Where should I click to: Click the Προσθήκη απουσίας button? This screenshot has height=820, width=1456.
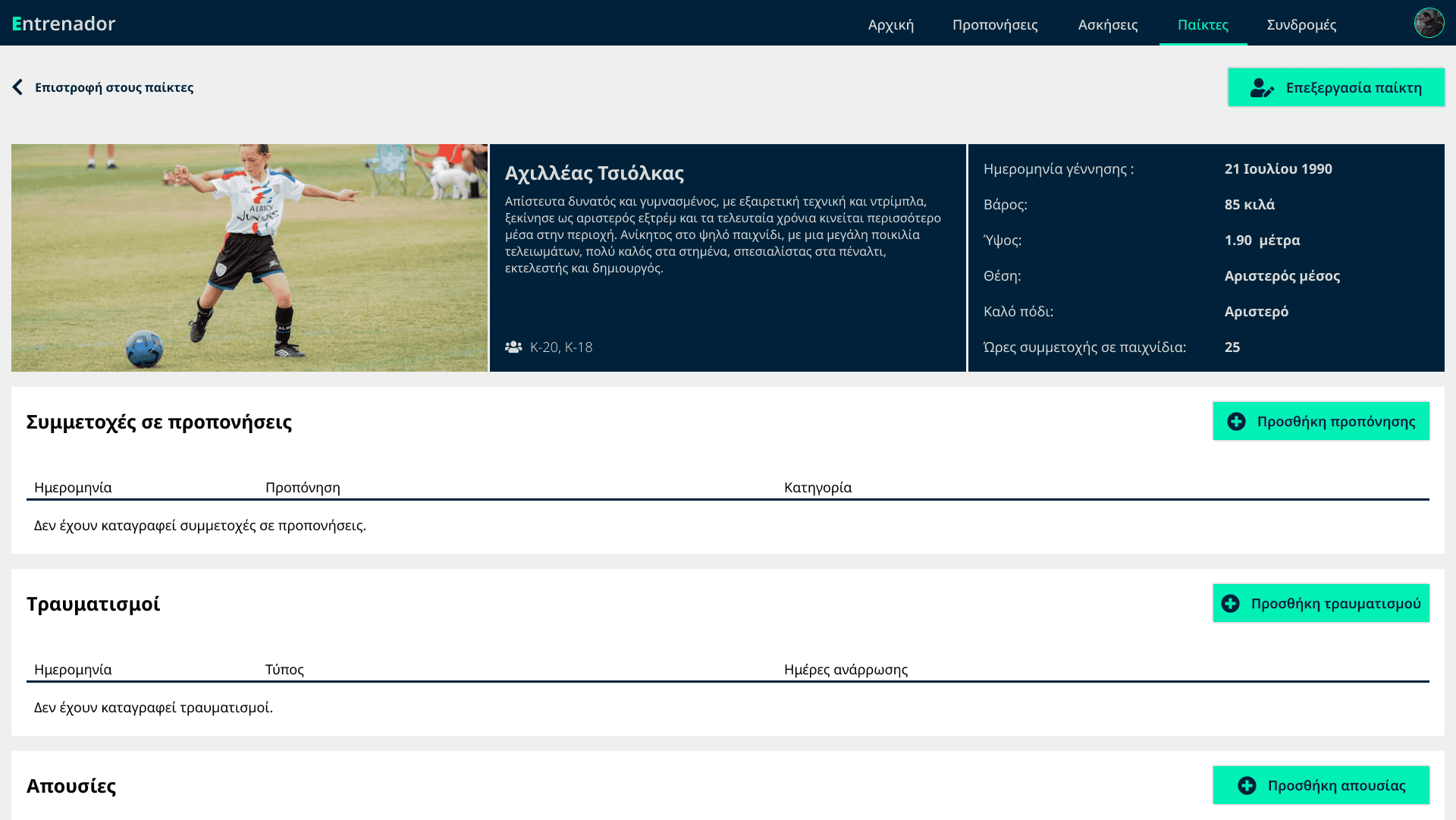[x=1321, y=785]
